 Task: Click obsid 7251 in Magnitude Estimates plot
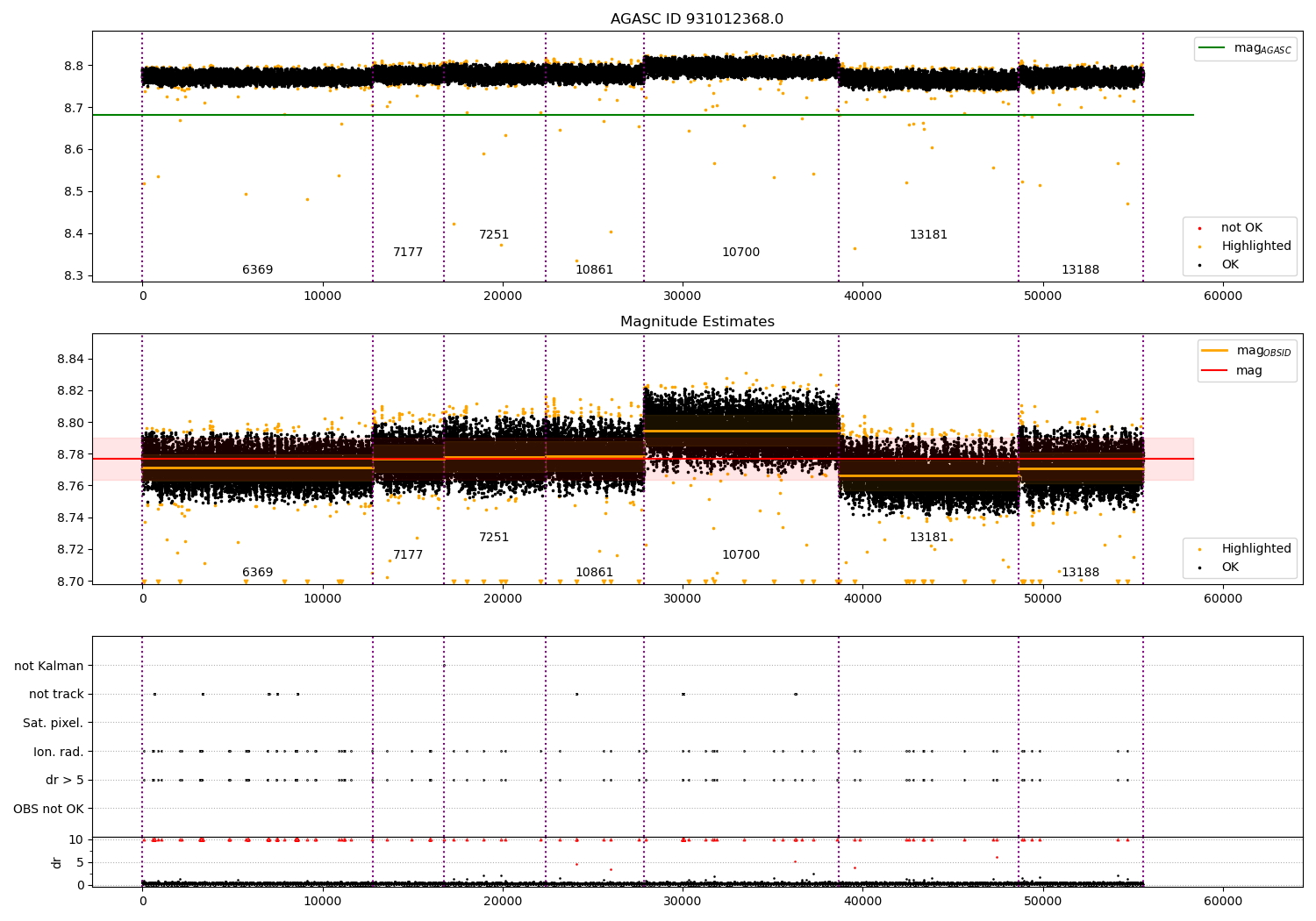click(x=494, y=538)
